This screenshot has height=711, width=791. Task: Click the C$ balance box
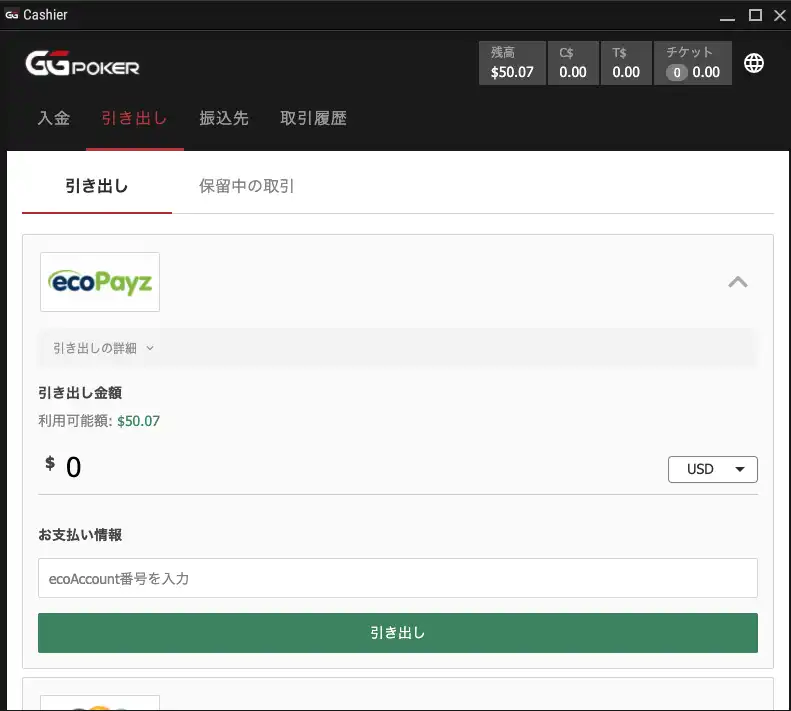(x=573, y=63)
